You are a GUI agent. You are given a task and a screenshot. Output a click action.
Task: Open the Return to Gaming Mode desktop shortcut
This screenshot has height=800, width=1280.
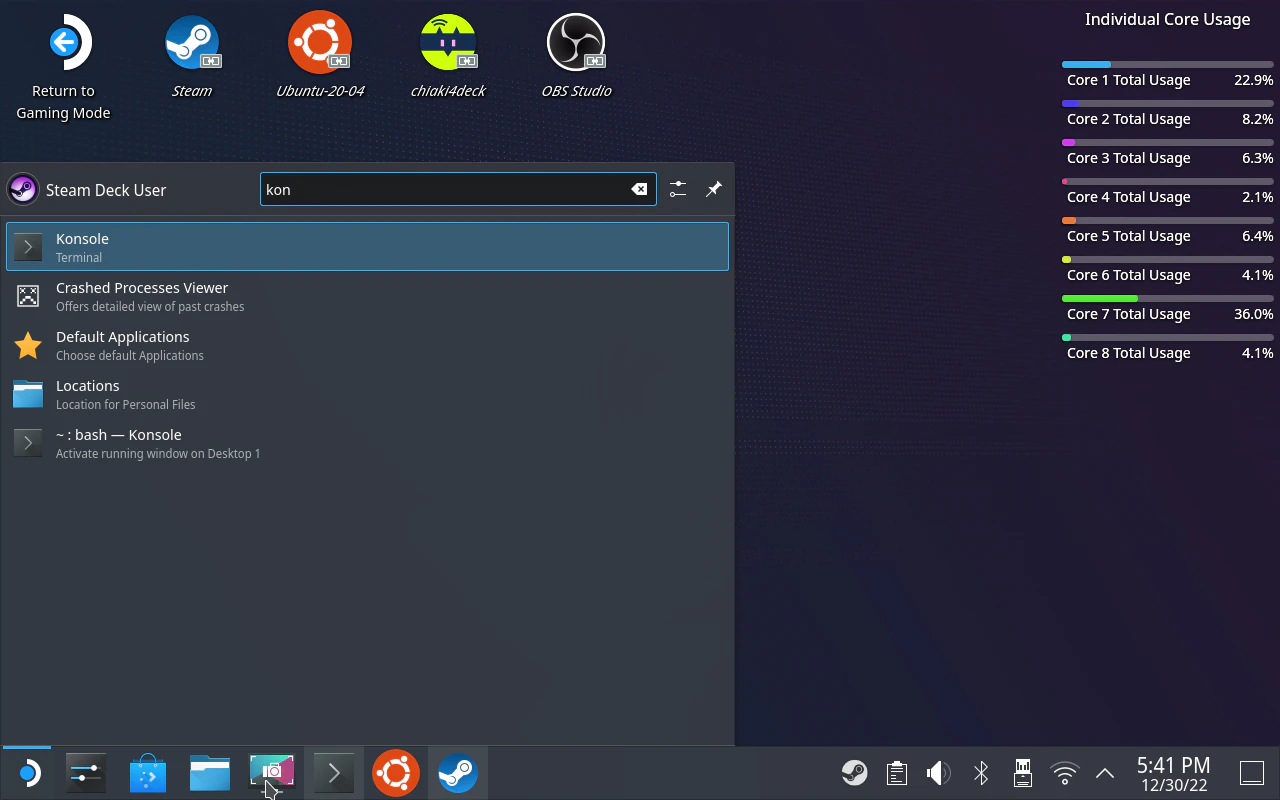[x=63, y=66]
